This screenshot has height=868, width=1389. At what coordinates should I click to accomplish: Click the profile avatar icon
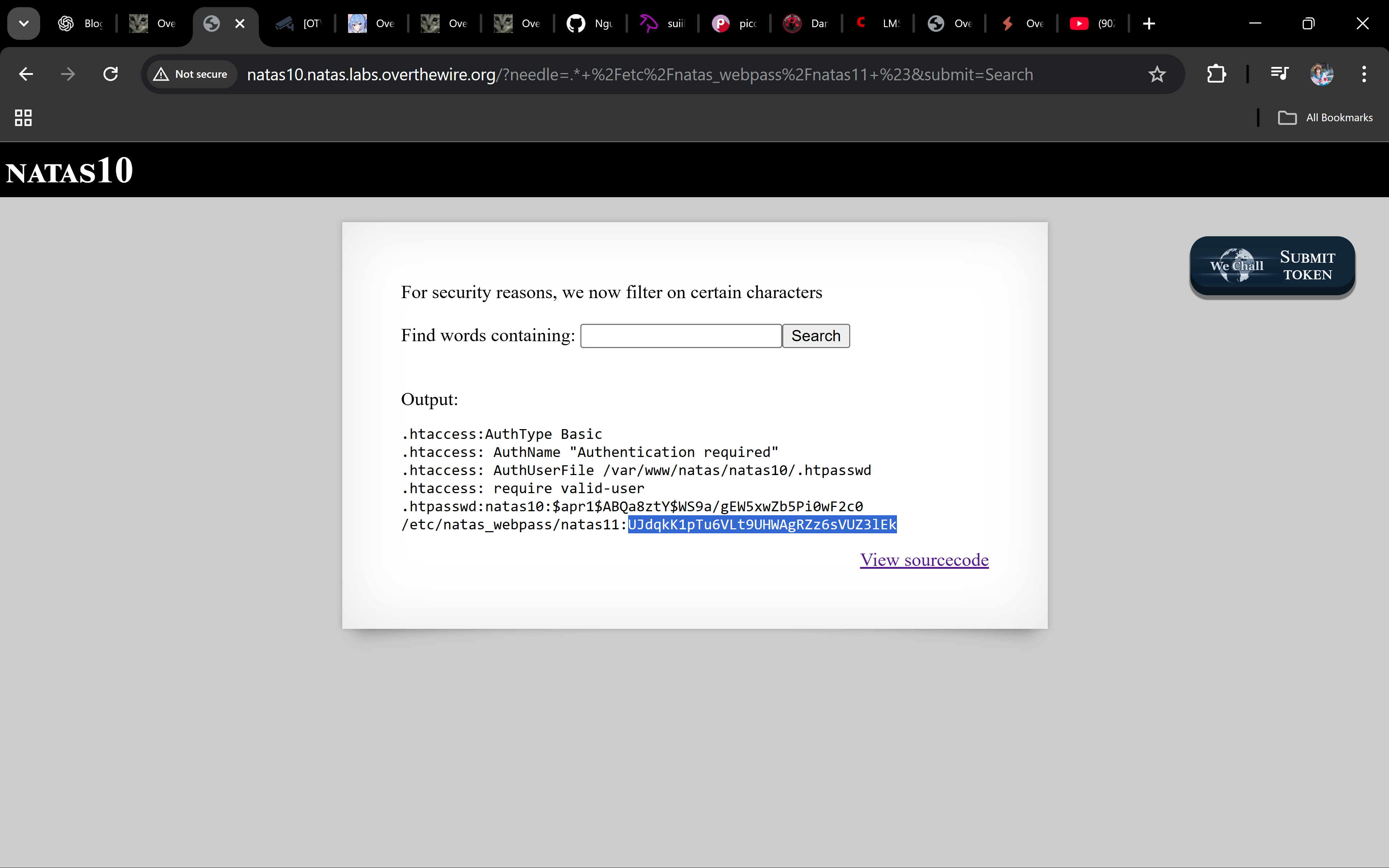tap(1321, 74)
